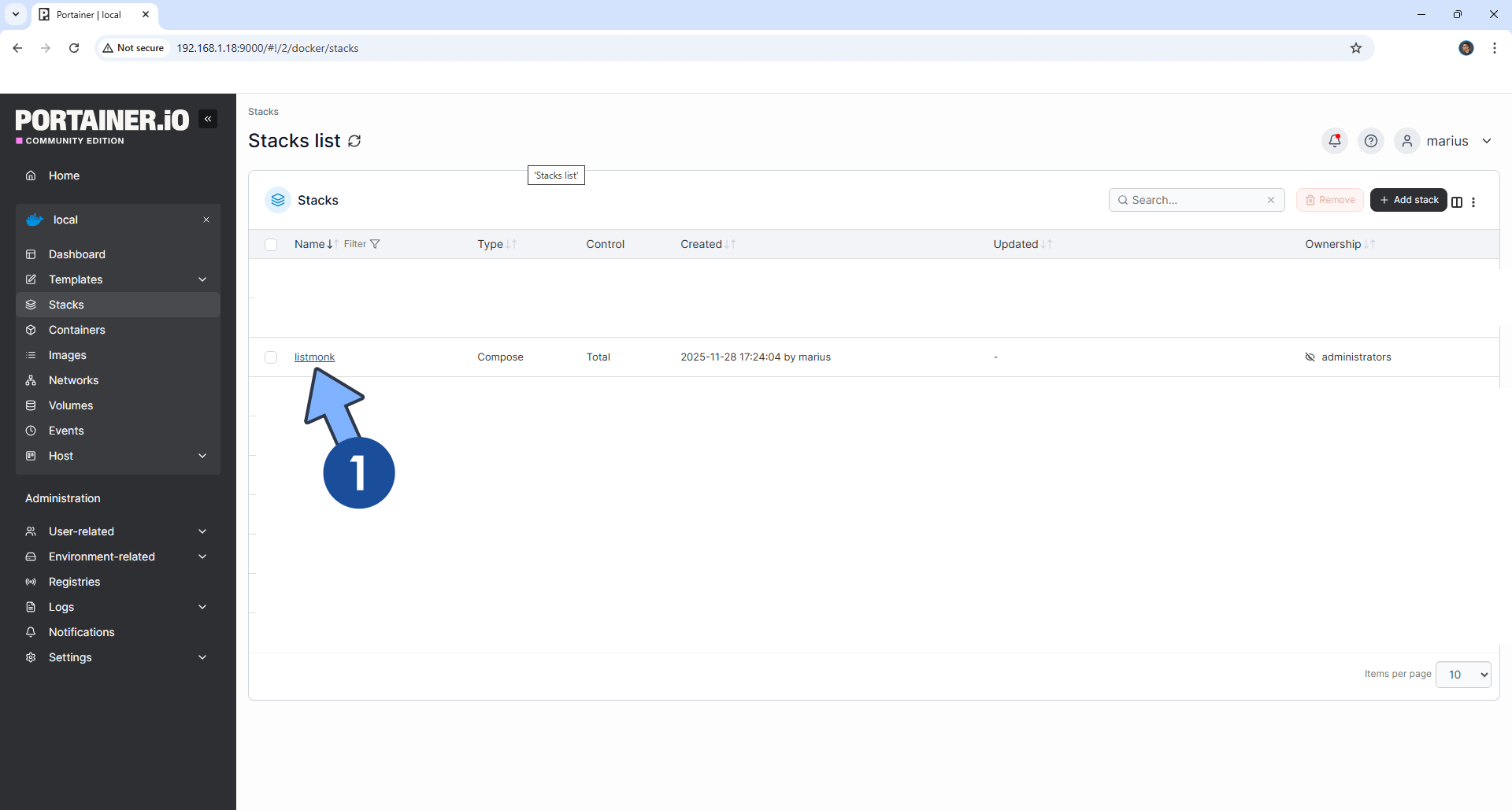Open the listmonk stack link
1512x810 pixels.
point(314,357)
